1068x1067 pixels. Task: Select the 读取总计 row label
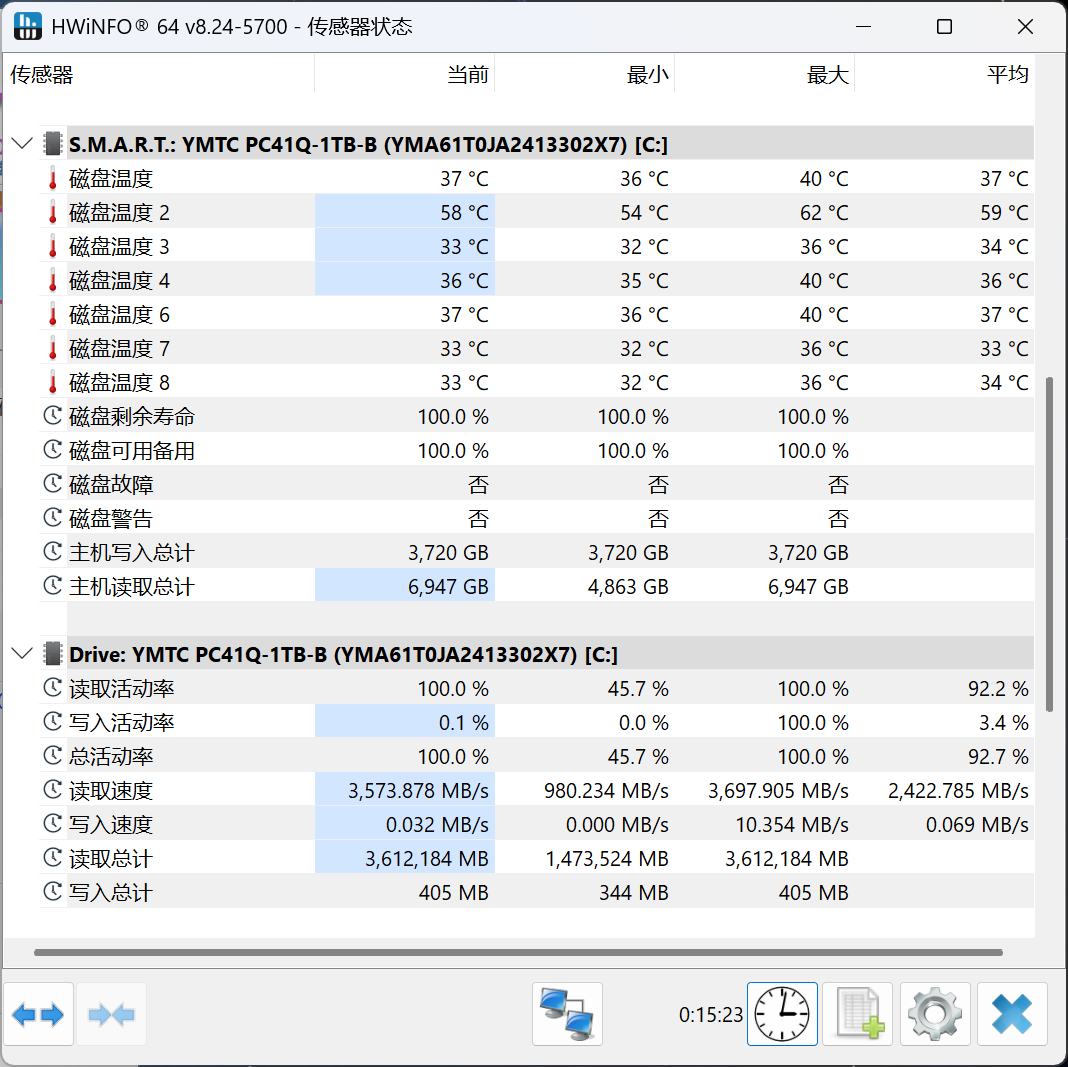(x=111, y=859)
